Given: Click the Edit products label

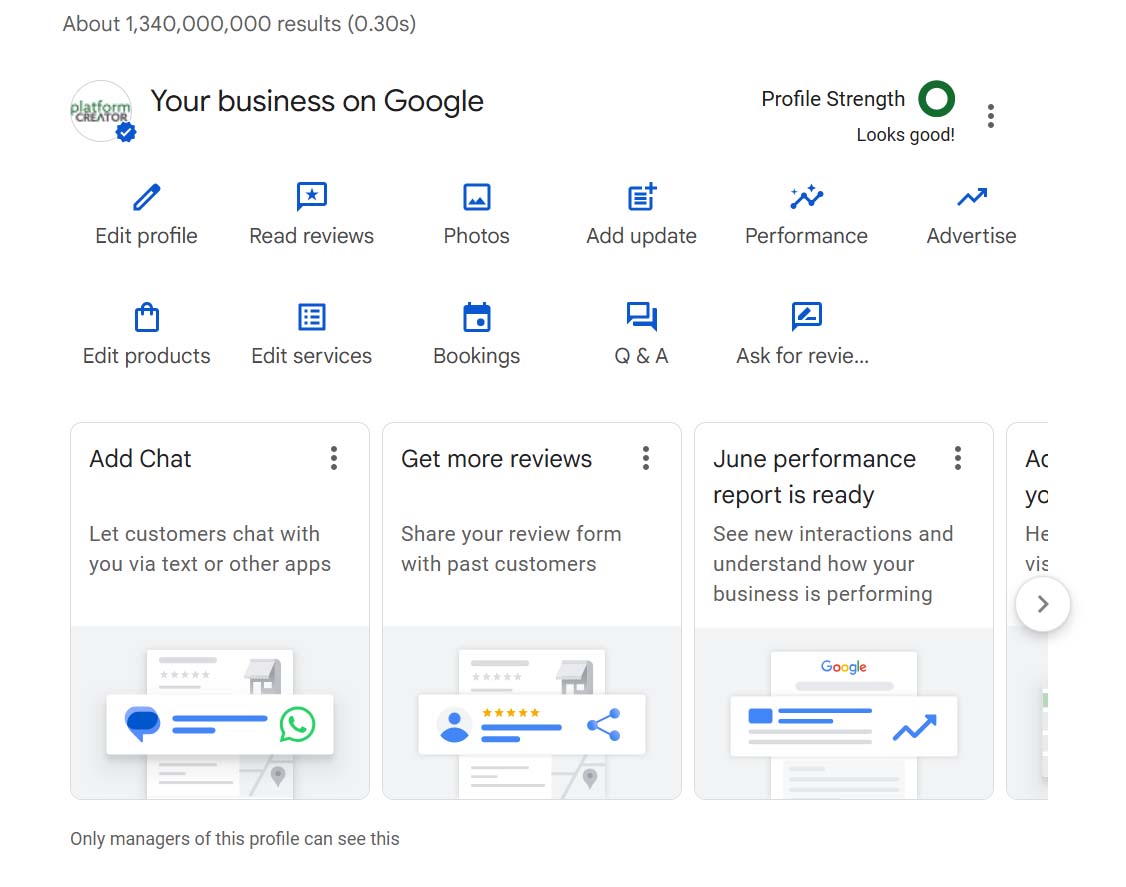Looking at the screenshot, I should point(146,356).
